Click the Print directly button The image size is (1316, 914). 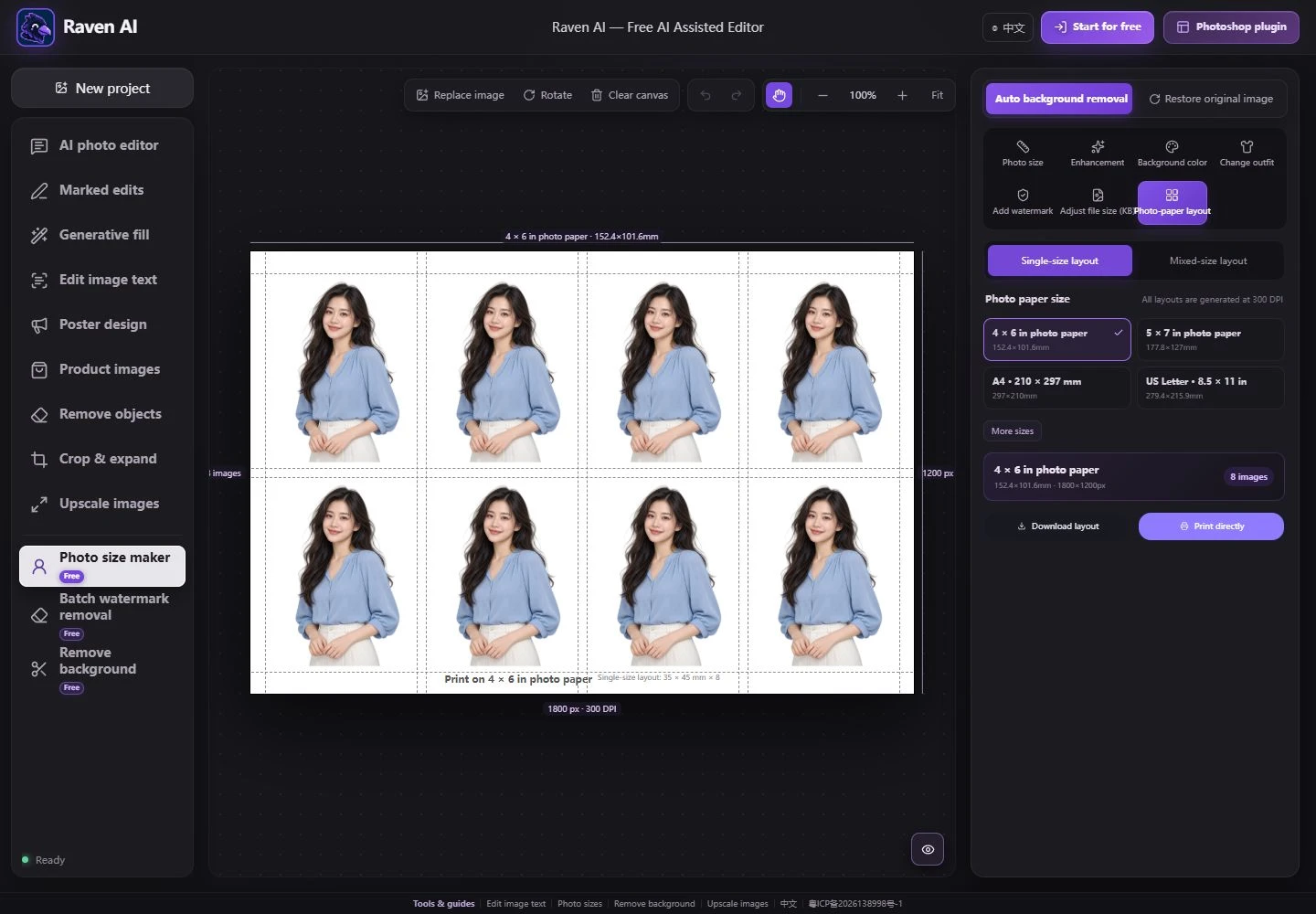point(1211,526)
